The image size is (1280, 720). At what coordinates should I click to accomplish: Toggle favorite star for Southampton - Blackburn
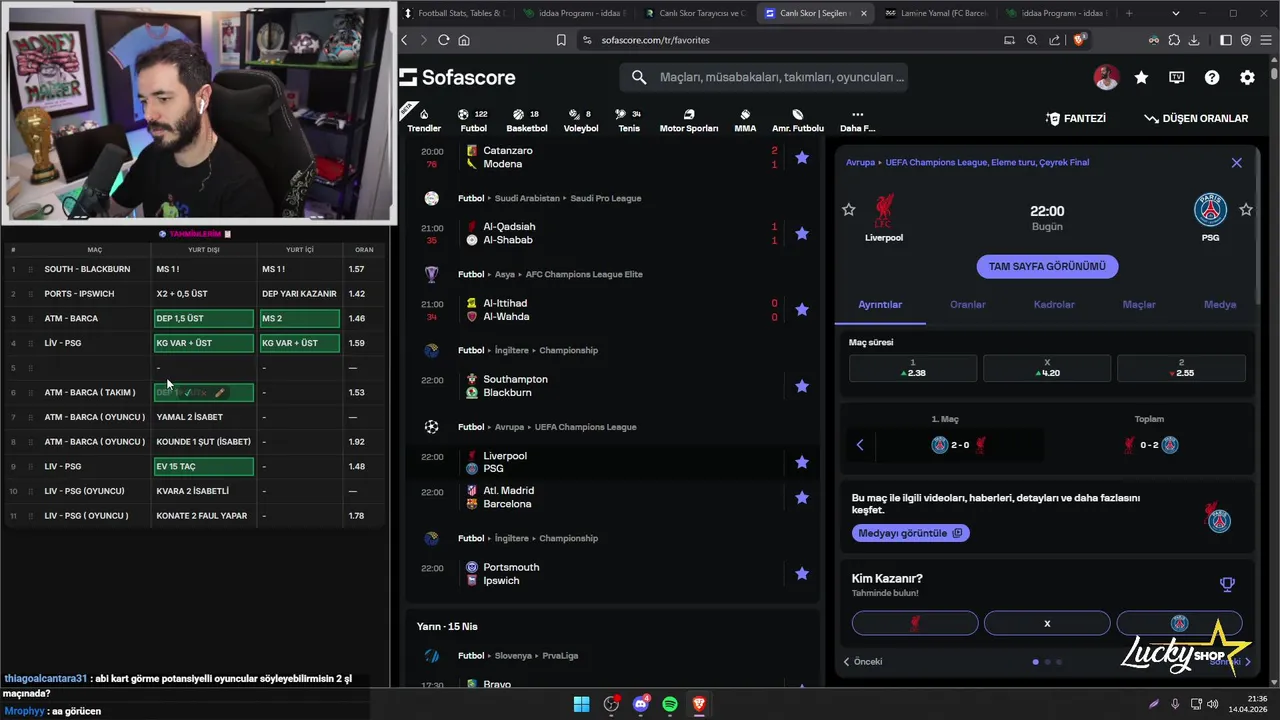click(802, 386)
